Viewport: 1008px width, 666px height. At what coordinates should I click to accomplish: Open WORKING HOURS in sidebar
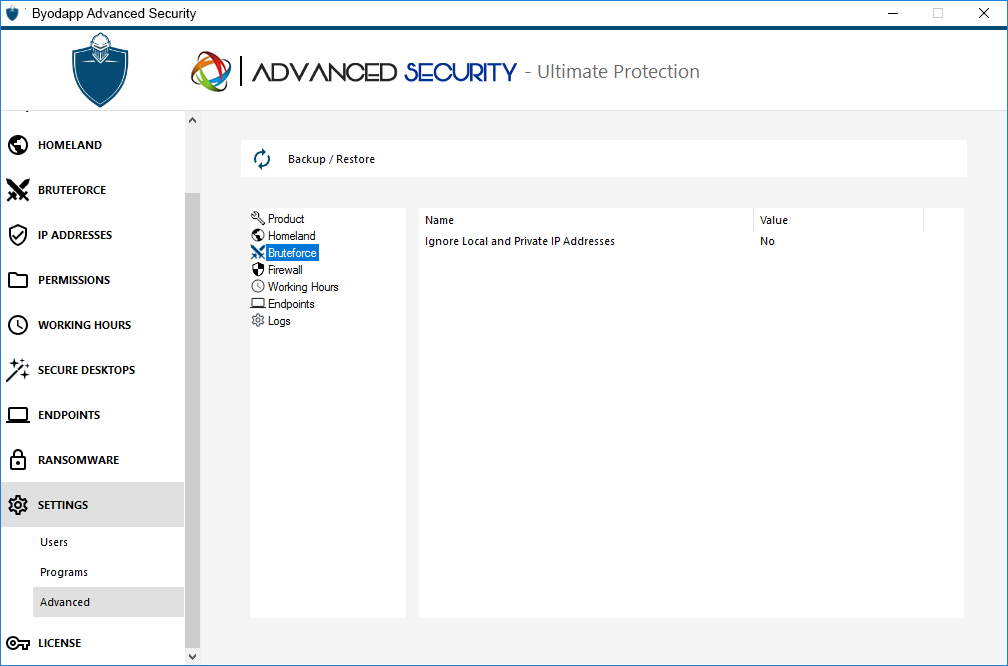[93, 325]
